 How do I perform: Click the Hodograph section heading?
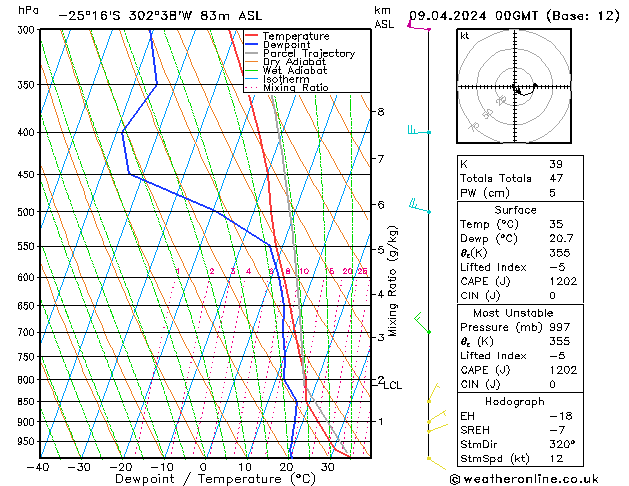tap(515, 401)
